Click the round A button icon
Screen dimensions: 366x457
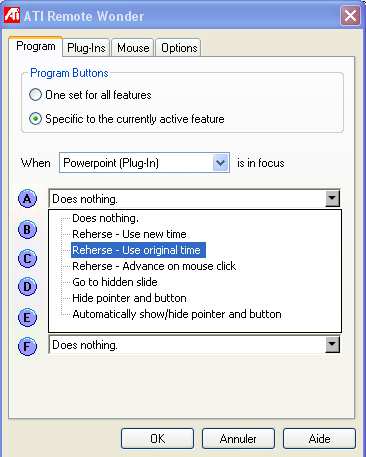coord(27,199)
